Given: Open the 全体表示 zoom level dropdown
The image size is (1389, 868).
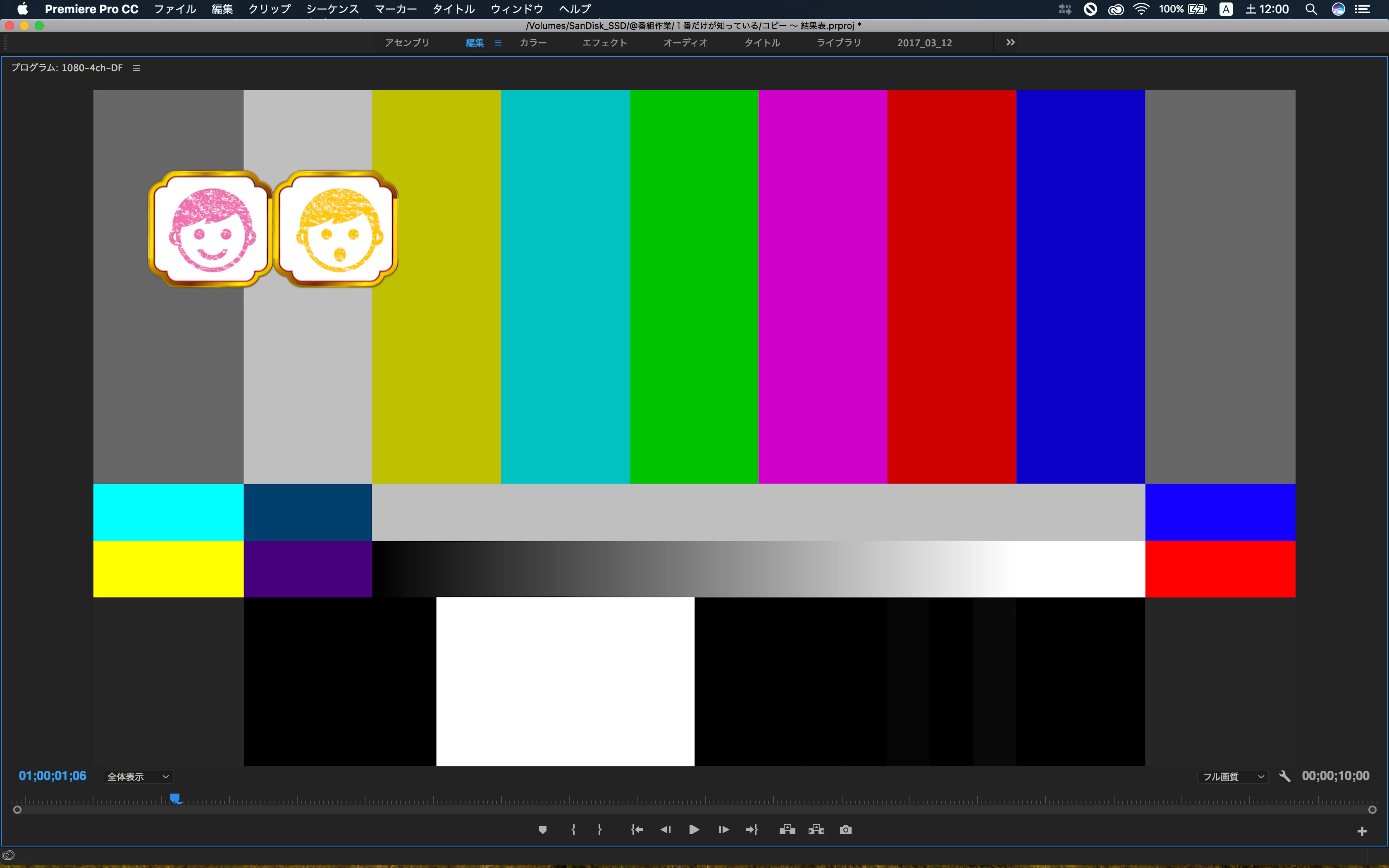Looking at the screenshot, I should 138,777.
